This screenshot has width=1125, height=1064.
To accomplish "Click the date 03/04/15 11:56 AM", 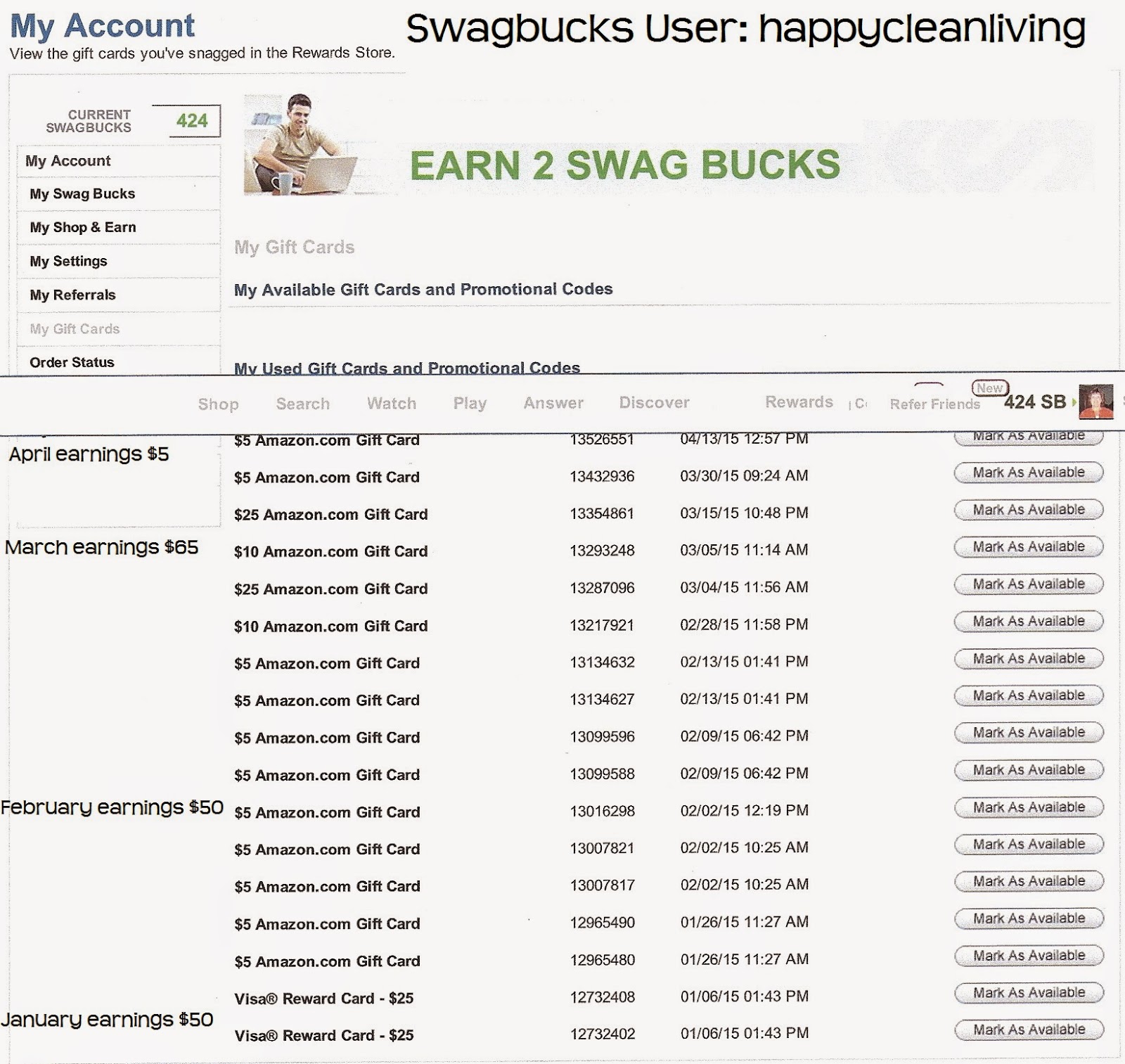I will (x=744, y=587).
